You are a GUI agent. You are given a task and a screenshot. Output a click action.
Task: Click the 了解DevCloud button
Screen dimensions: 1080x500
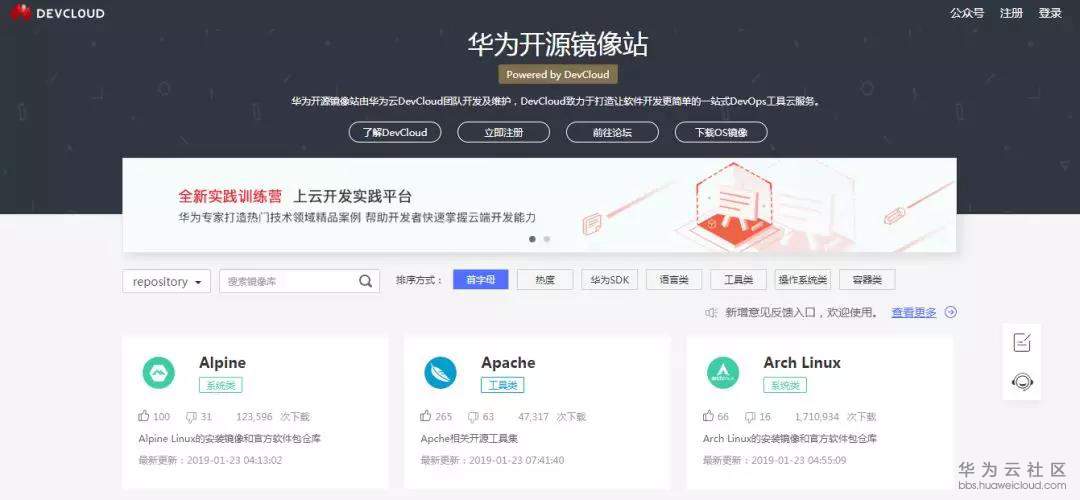(395, 132)
